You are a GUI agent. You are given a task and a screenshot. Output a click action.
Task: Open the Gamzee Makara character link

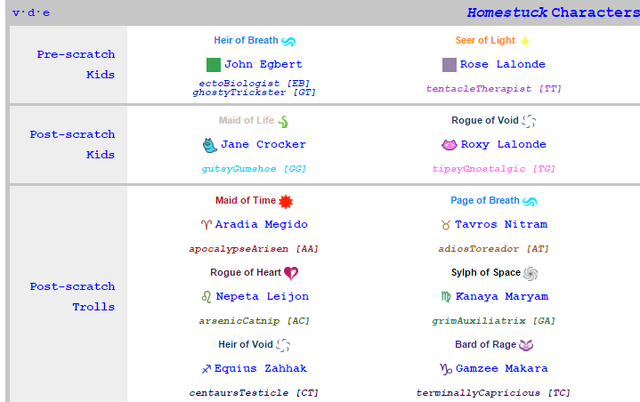coord(502,369)
